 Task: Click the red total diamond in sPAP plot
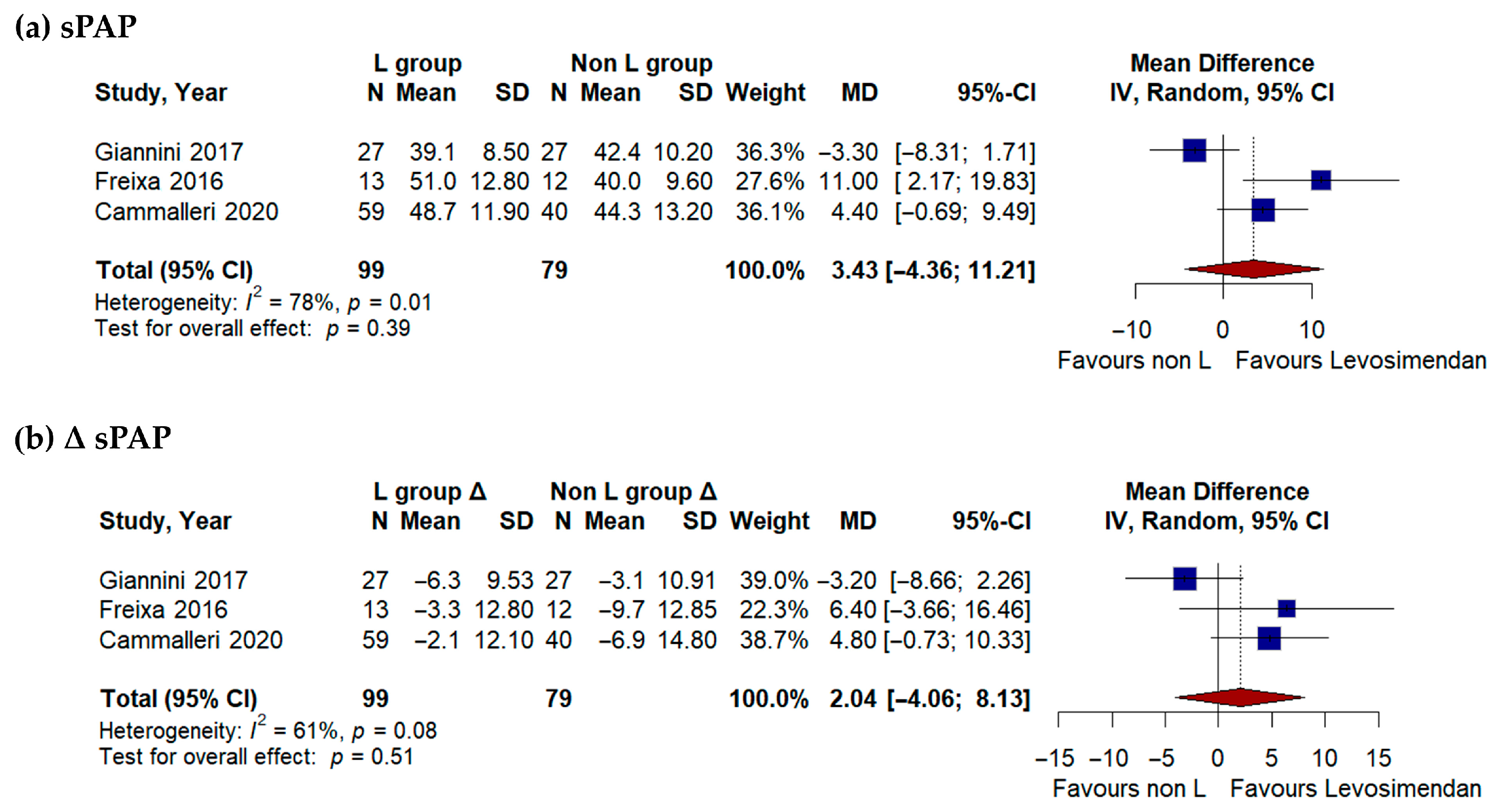coord(1254,269)
